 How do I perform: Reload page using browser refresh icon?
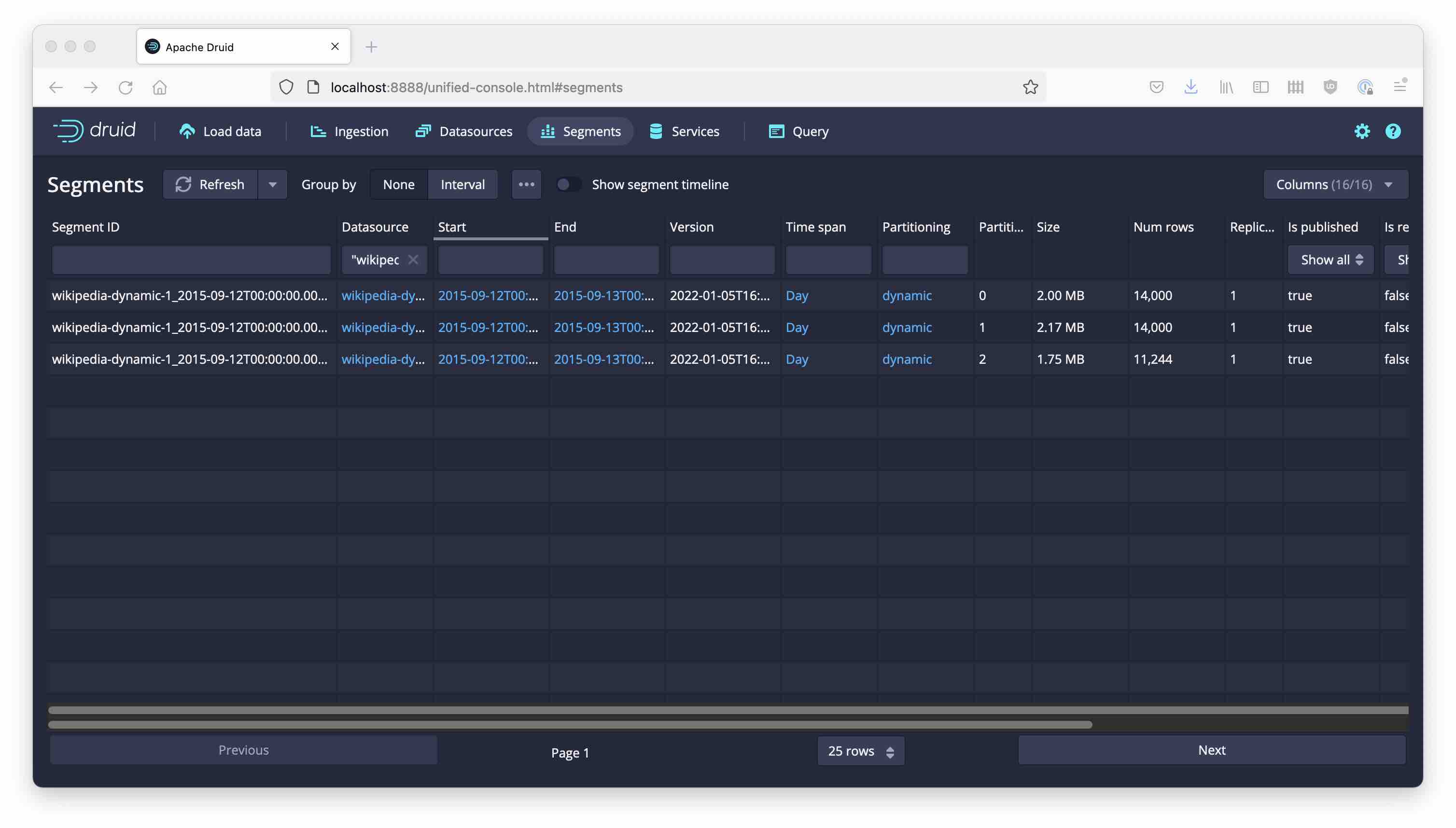point(125,87)
